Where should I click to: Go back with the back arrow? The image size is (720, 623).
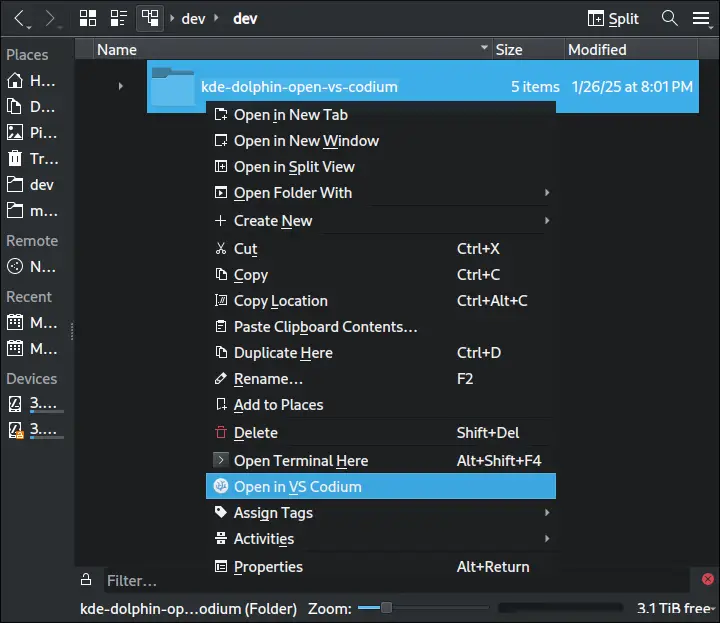19,19
